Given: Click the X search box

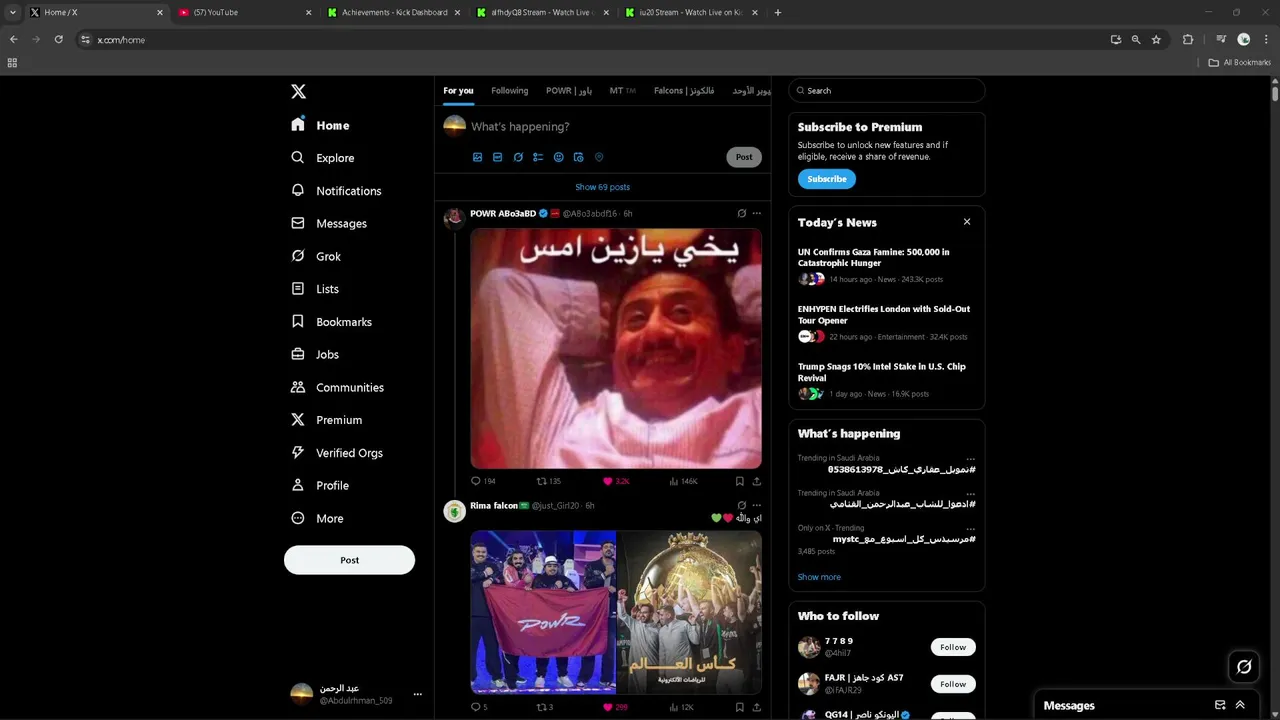Looking at the screenshot, I should (887, 91).
